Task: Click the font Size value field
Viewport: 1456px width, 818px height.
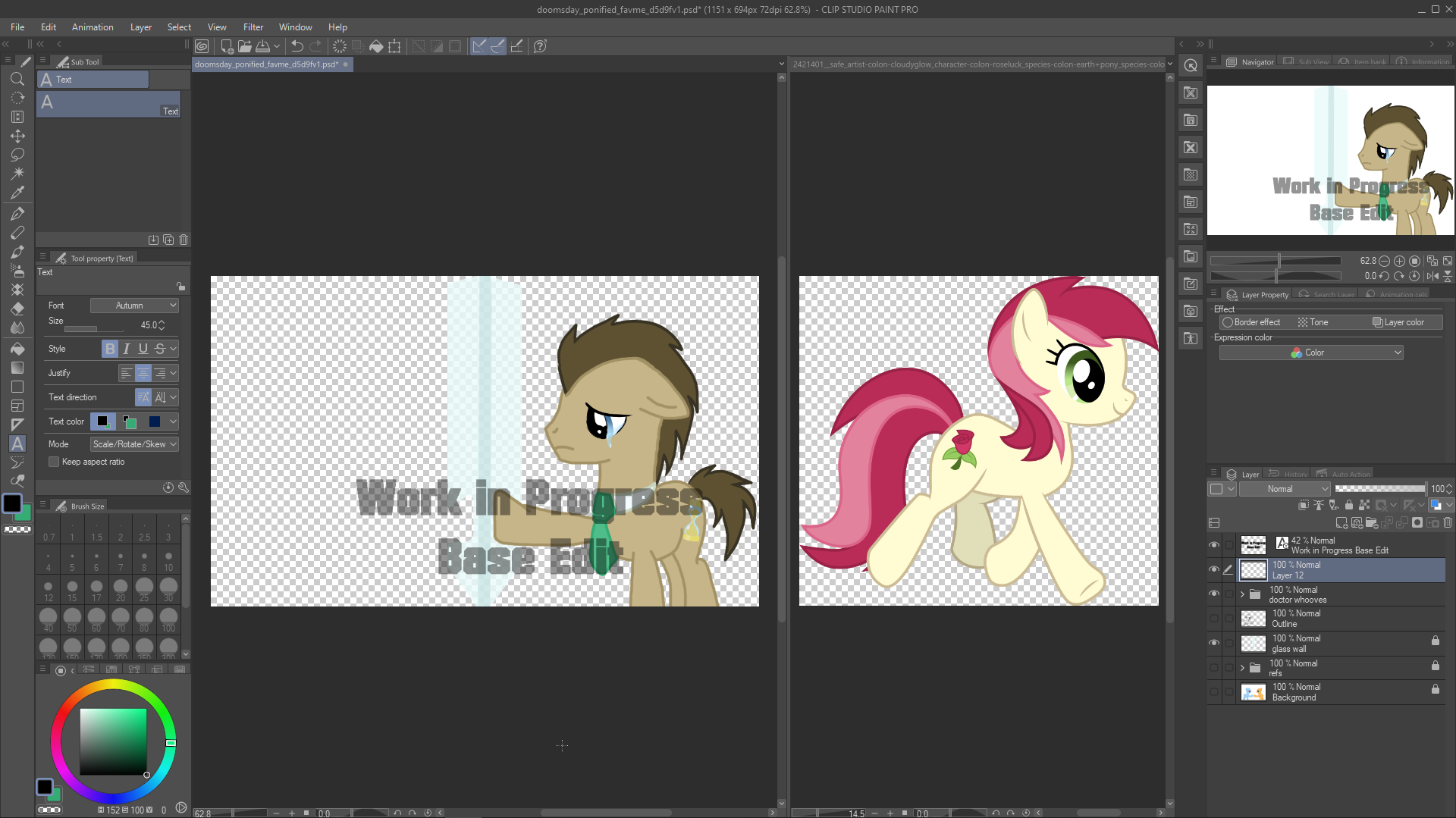Action: click(148, 325)
